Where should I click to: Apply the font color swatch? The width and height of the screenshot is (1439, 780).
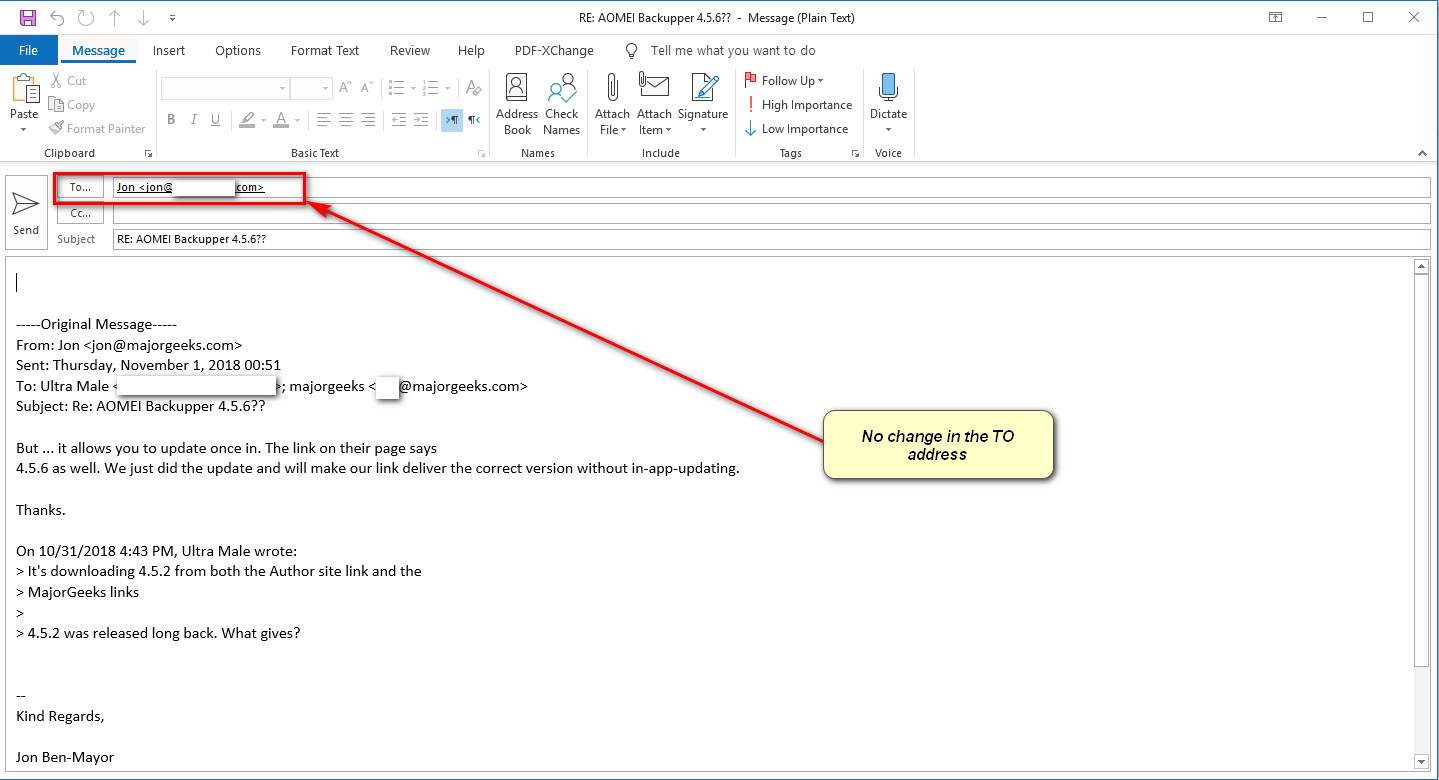coord(281,120)
